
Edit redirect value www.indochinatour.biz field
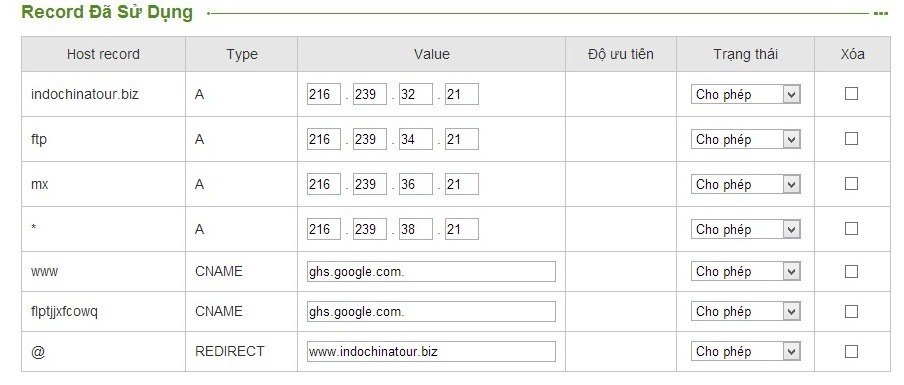click(431, 352)
